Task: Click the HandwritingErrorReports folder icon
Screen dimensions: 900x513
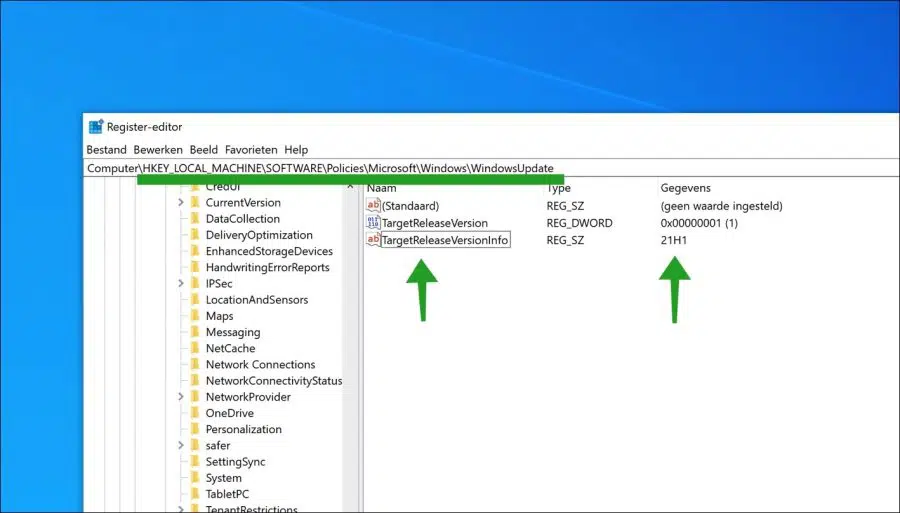Action: 195,267
